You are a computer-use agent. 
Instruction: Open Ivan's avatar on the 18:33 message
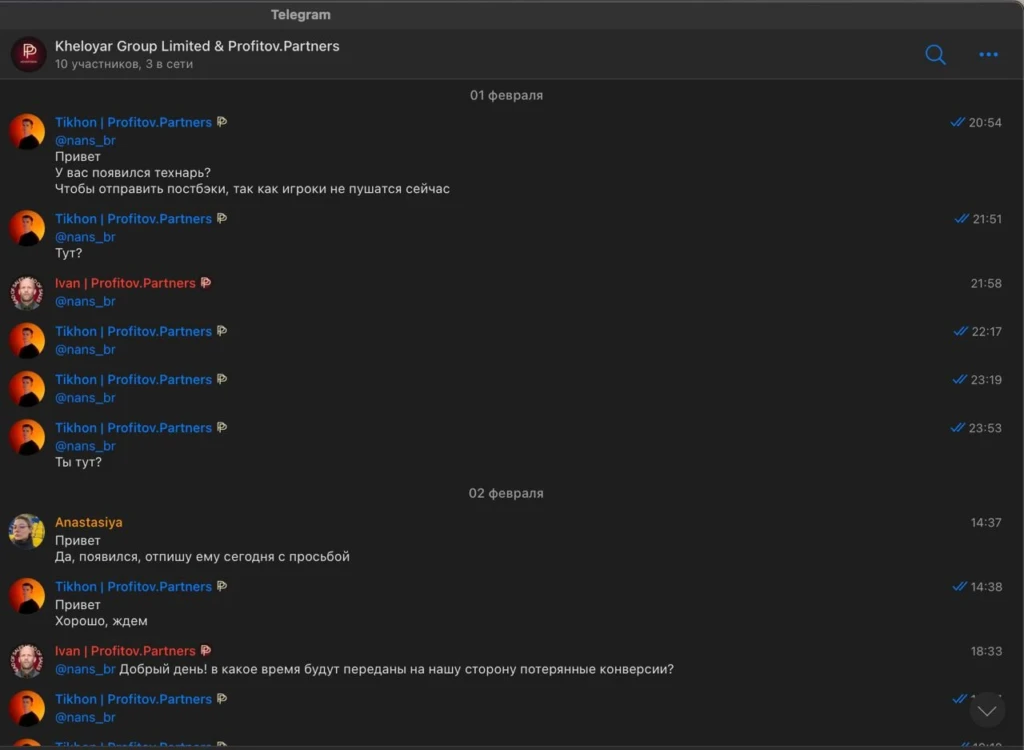click(27, 660)
